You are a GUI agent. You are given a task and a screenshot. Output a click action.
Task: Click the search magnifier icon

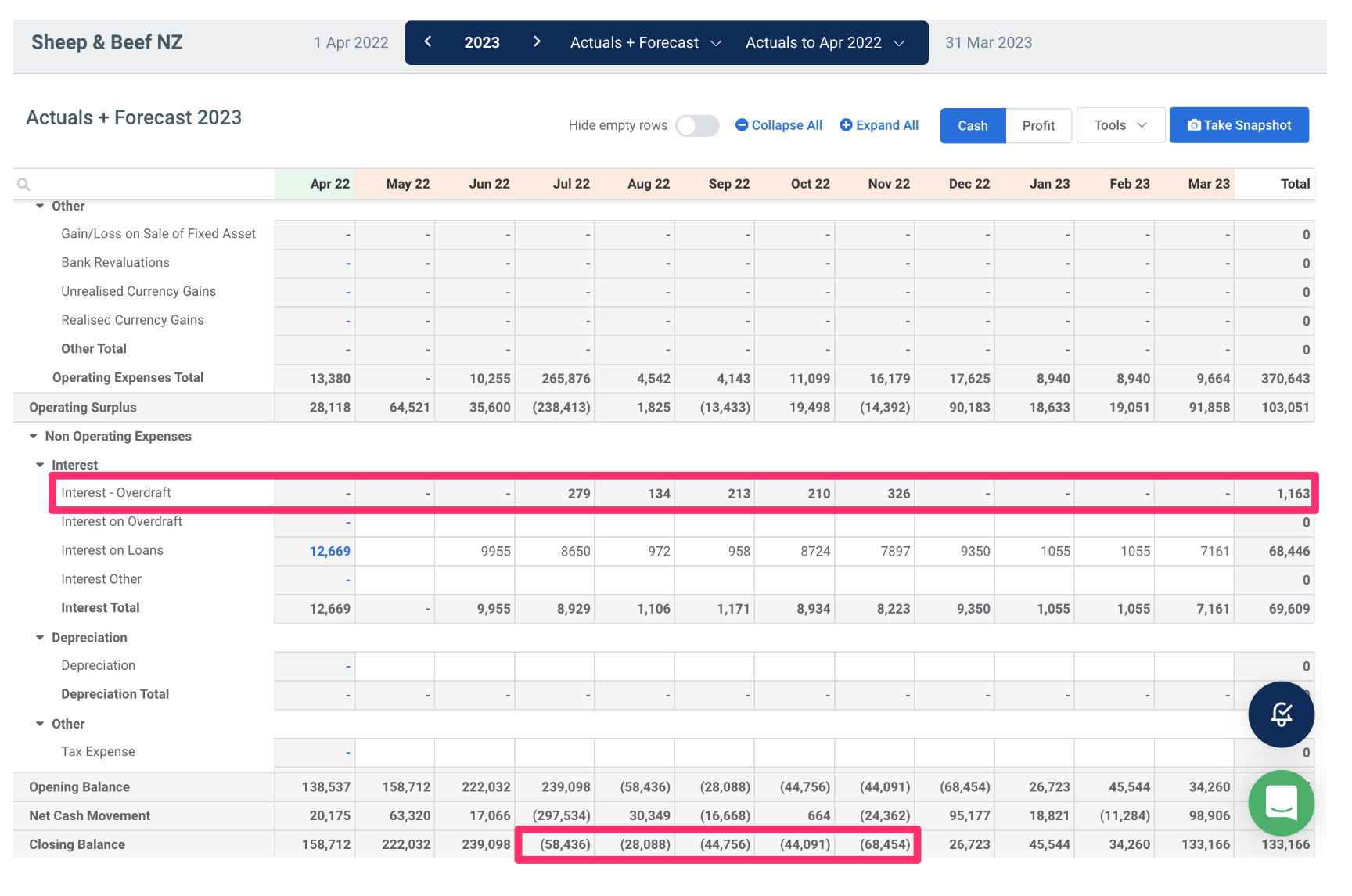23,185
